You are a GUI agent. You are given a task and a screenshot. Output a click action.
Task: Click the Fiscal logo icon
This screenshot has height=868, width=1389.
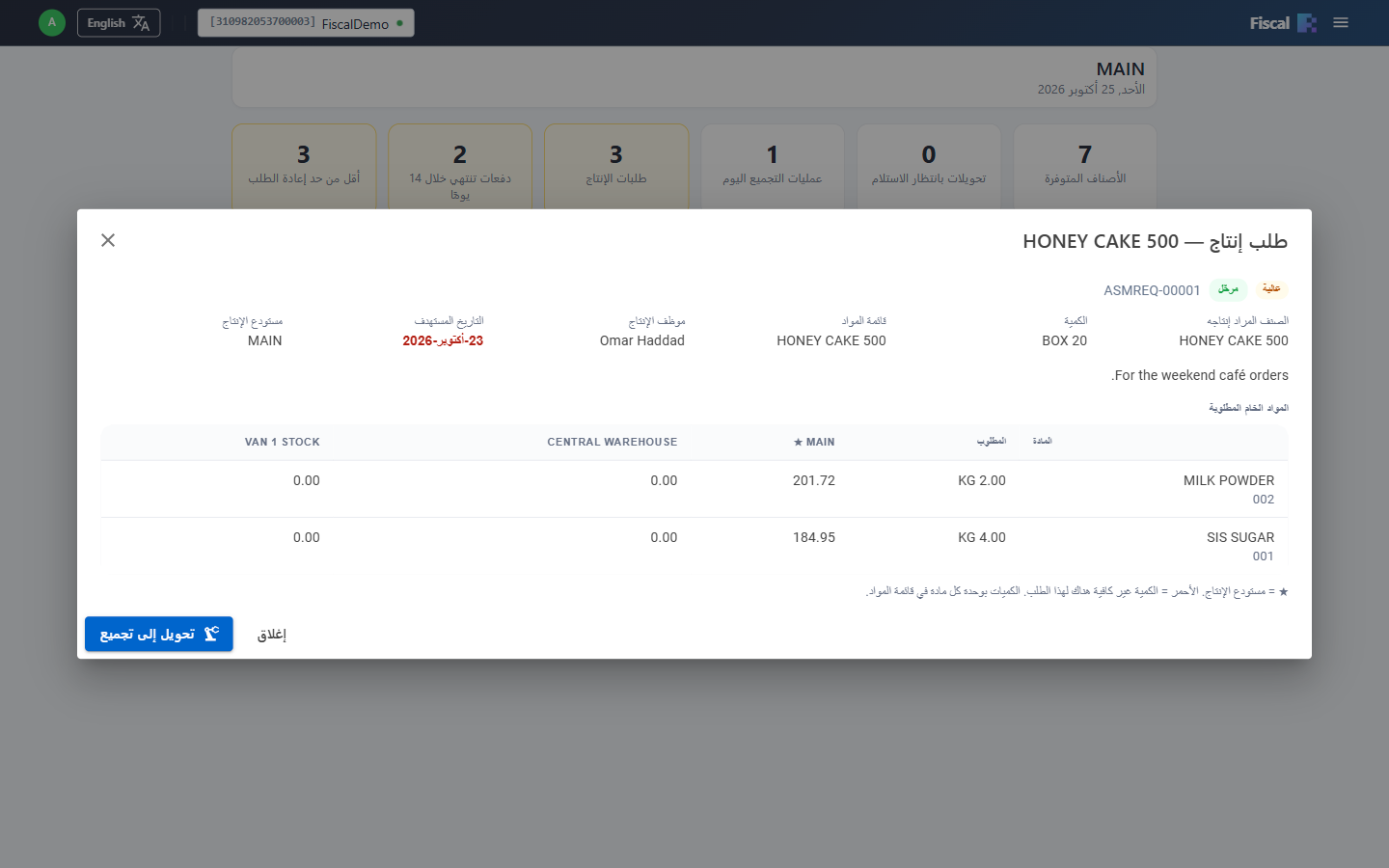(1307, 23)
